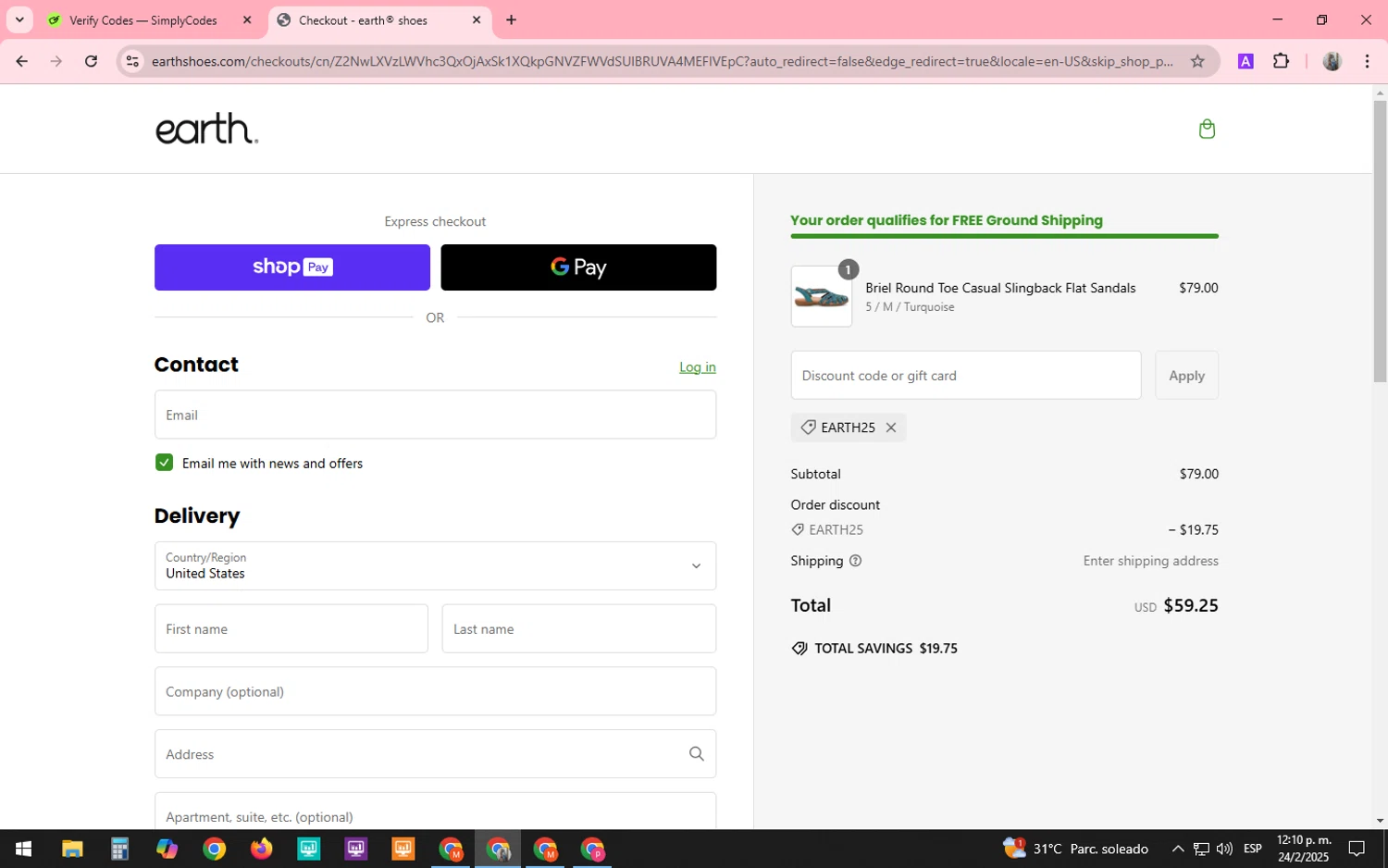Open network status tray icon
Image resolution: width=1388 pixels, height=868 pixels.
click(1201, 849)
